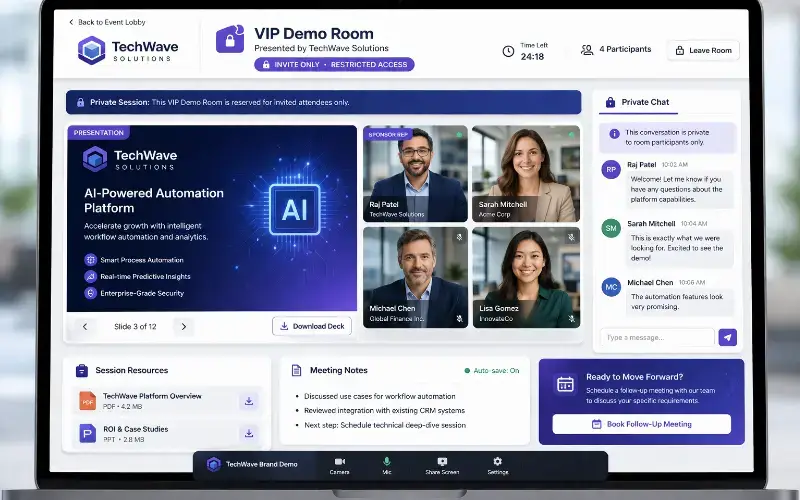Click the AI chip graphic on slide
This screenshot has height=500, width=800.
(x=294, y=210)
